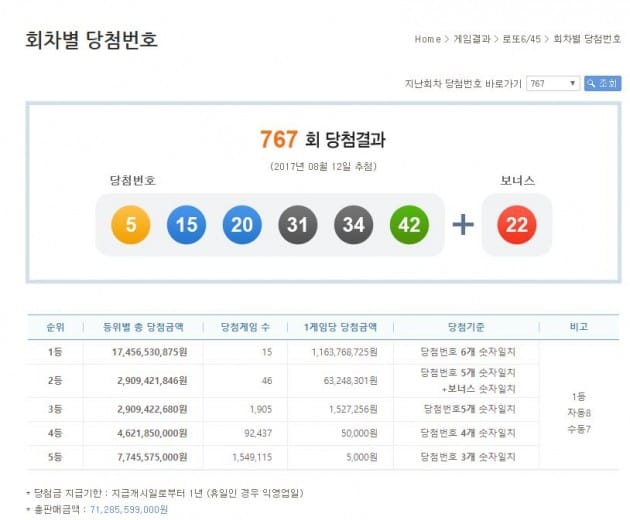Click the 1게임당 당첨금액 column header
The width and height of the screenshot is (630, 520).
(x=340, y=327)
